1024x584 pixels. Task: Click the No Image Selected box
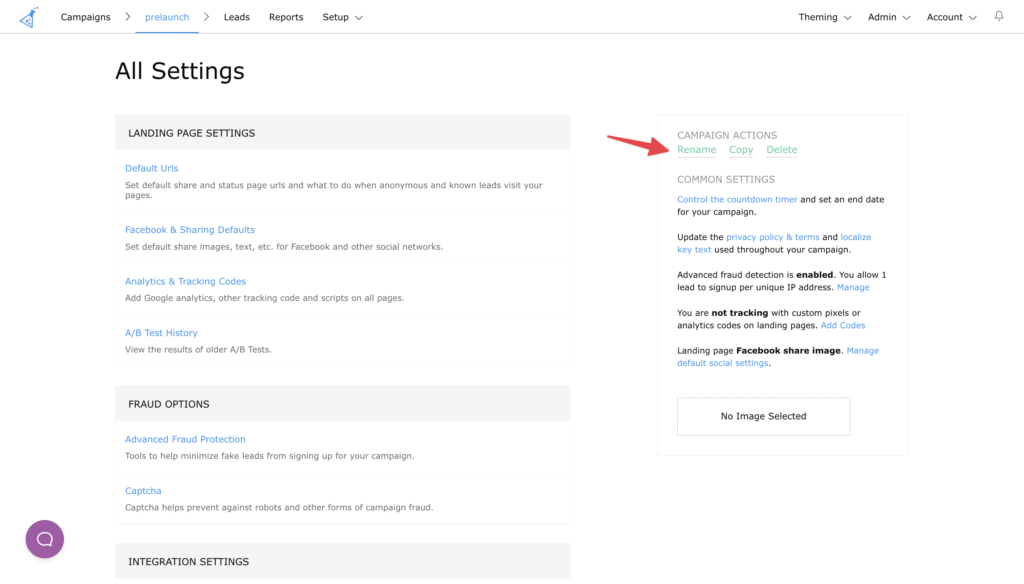click(x=763, y=416)
